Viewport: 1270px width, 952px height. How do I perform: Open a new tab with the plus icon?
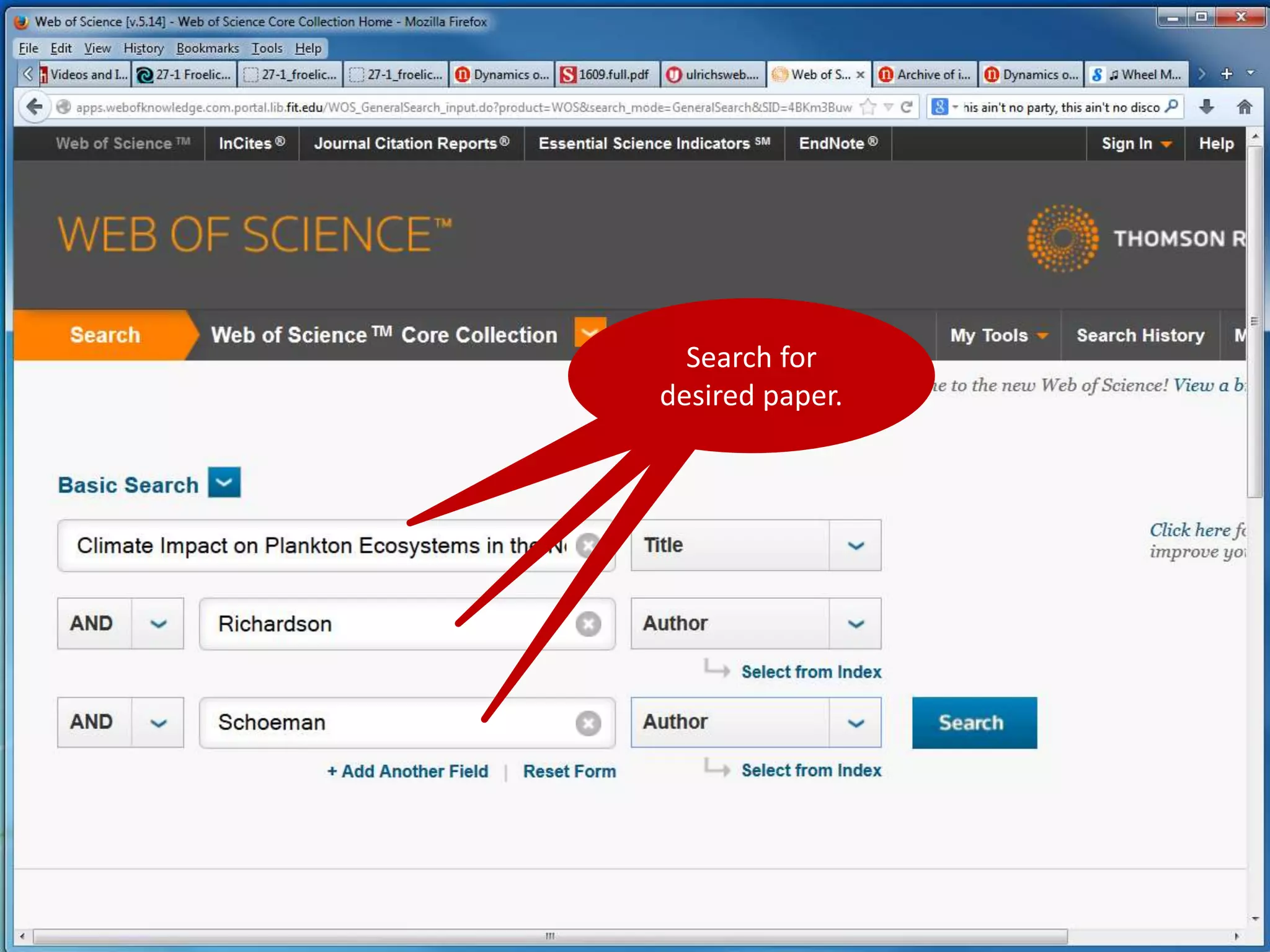pos(1227,74)
